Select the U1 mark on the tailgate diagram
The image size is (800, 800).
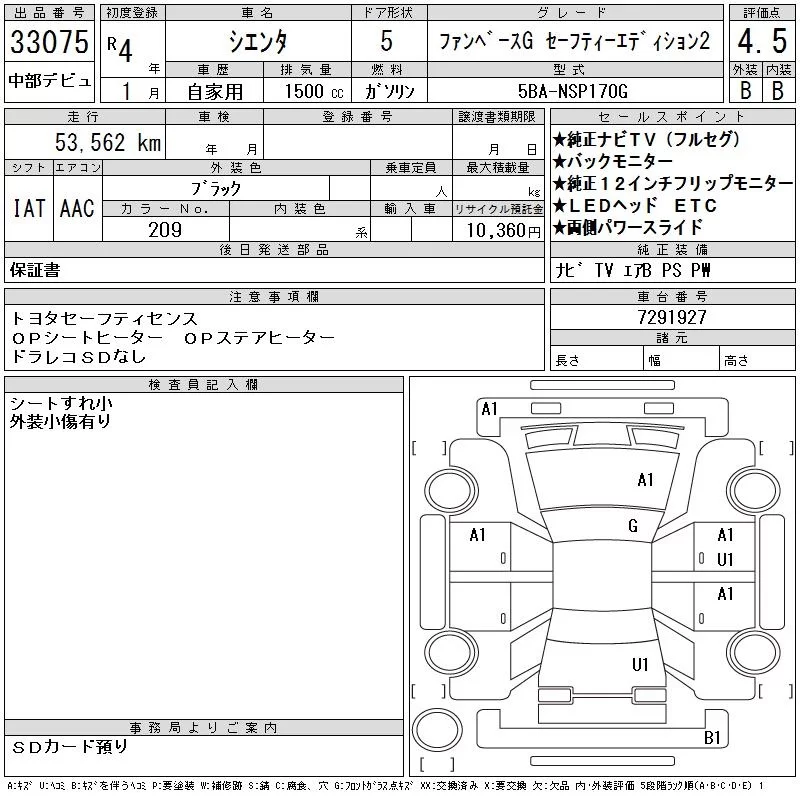point(640,664)
